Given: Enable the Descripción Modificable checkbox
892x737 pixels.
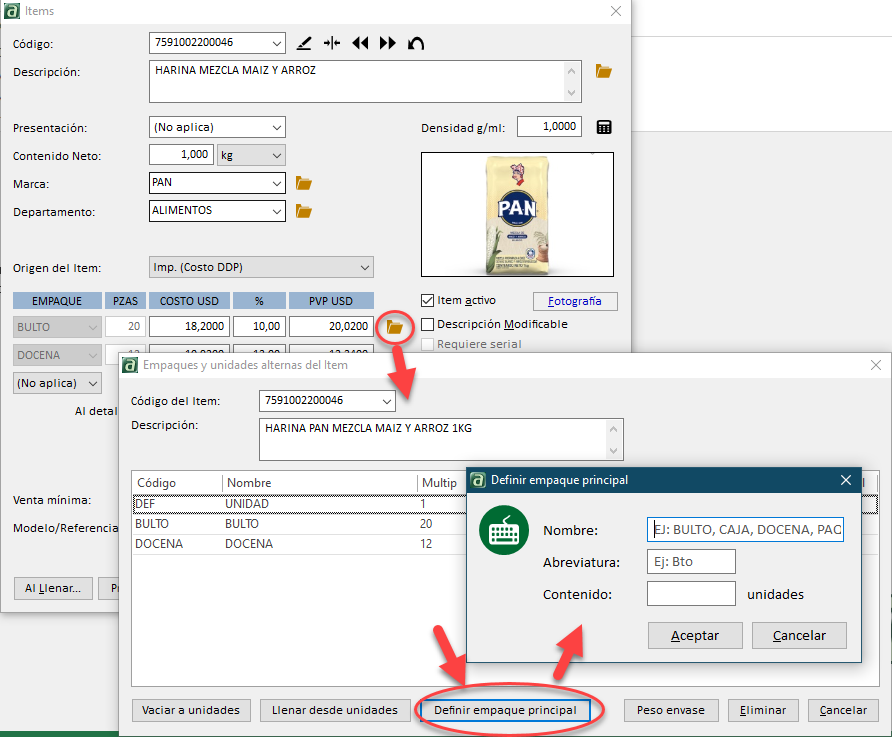Looking at the screenshot, I should point(428,324).
